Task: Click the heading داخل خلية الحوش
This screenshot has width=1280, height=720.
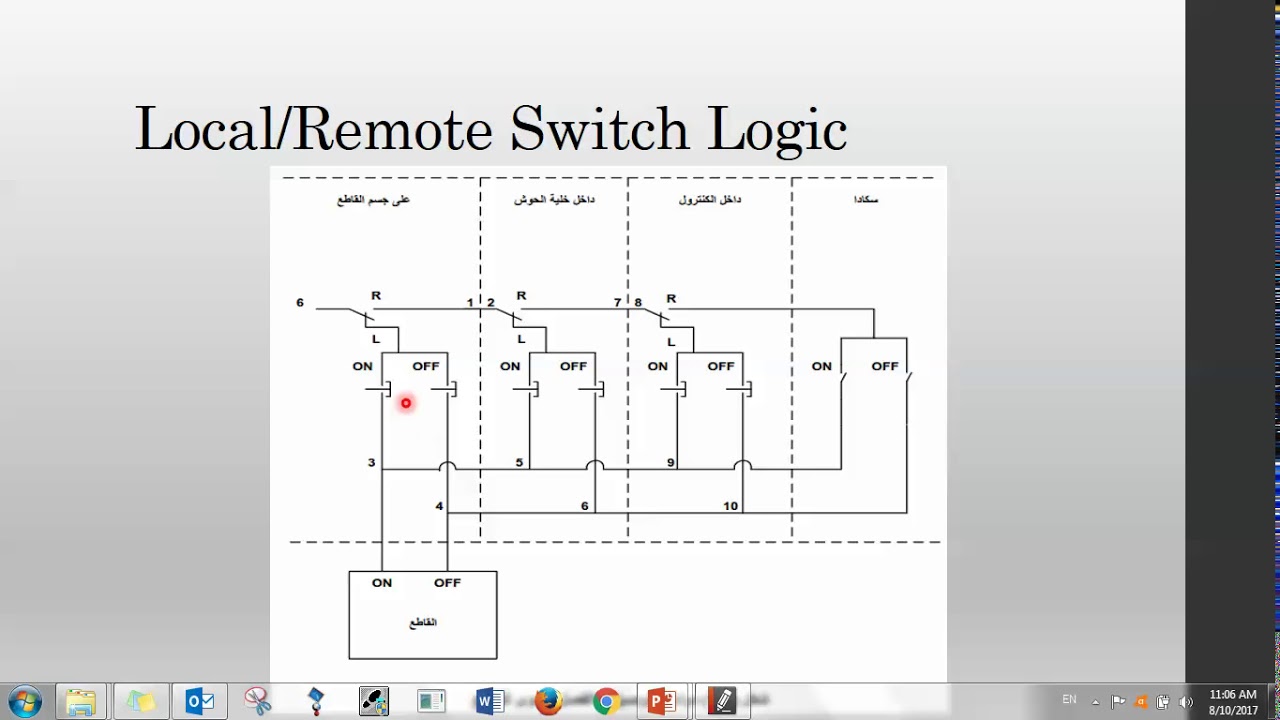Action: 554,200
